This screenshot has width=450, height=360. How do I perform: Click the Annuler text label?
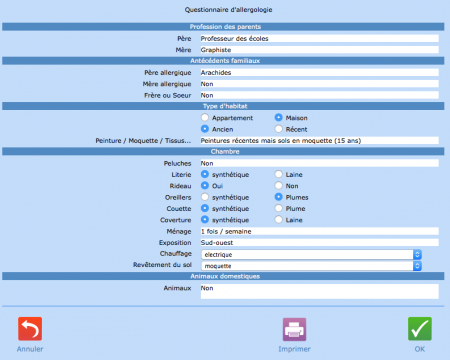(30, 349)
